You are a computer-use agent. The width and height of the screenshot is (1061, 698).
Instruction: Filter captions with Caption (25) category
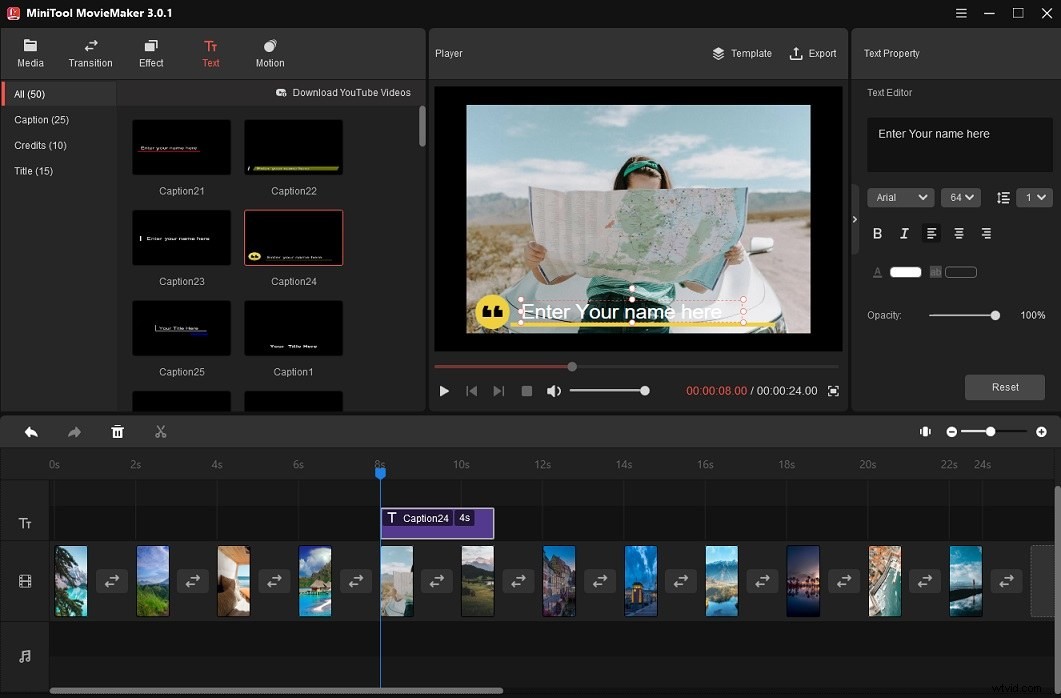coord(42,119)
